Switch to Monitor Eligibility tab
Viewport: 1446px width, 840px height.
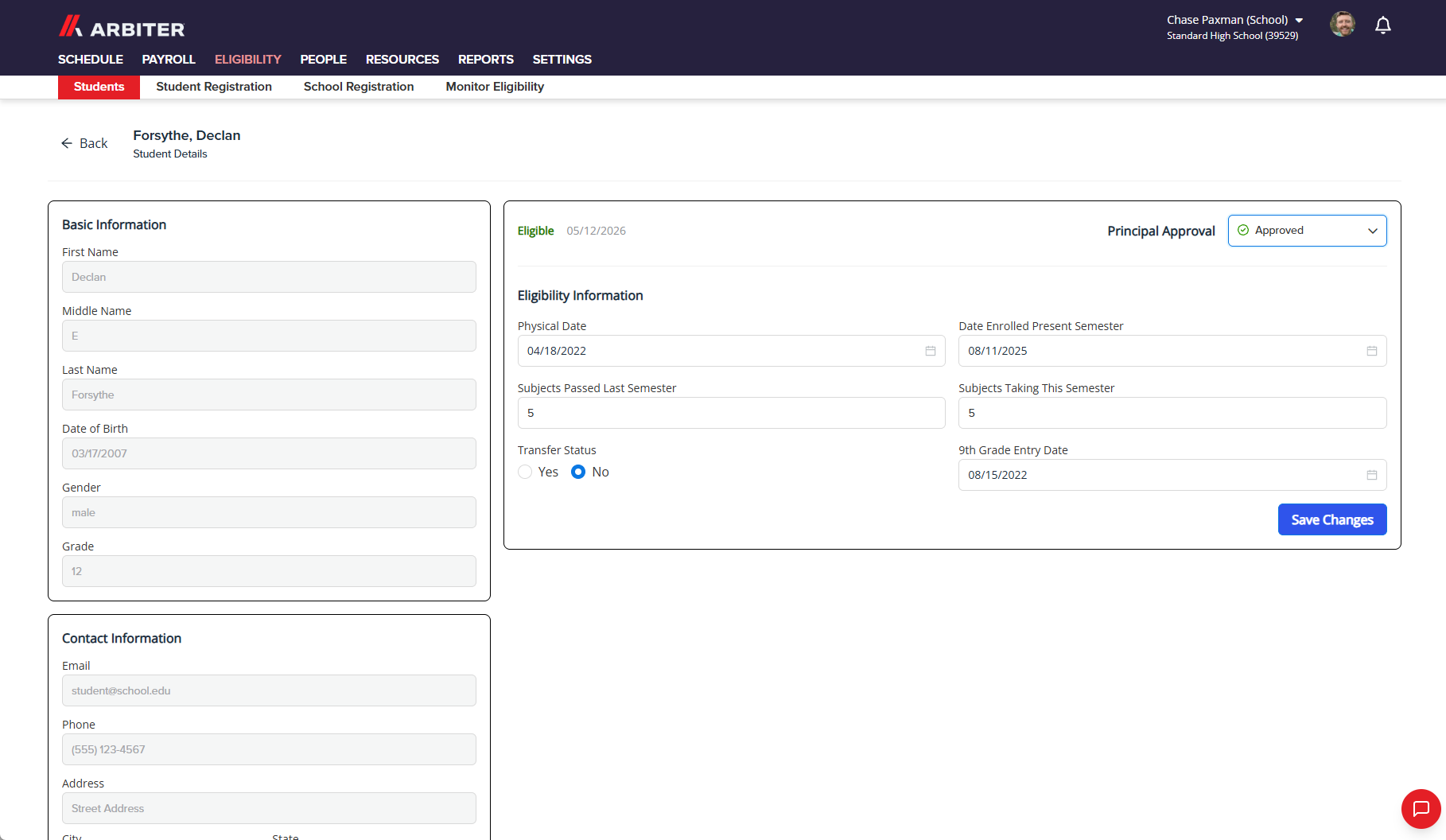coord(495,87)
